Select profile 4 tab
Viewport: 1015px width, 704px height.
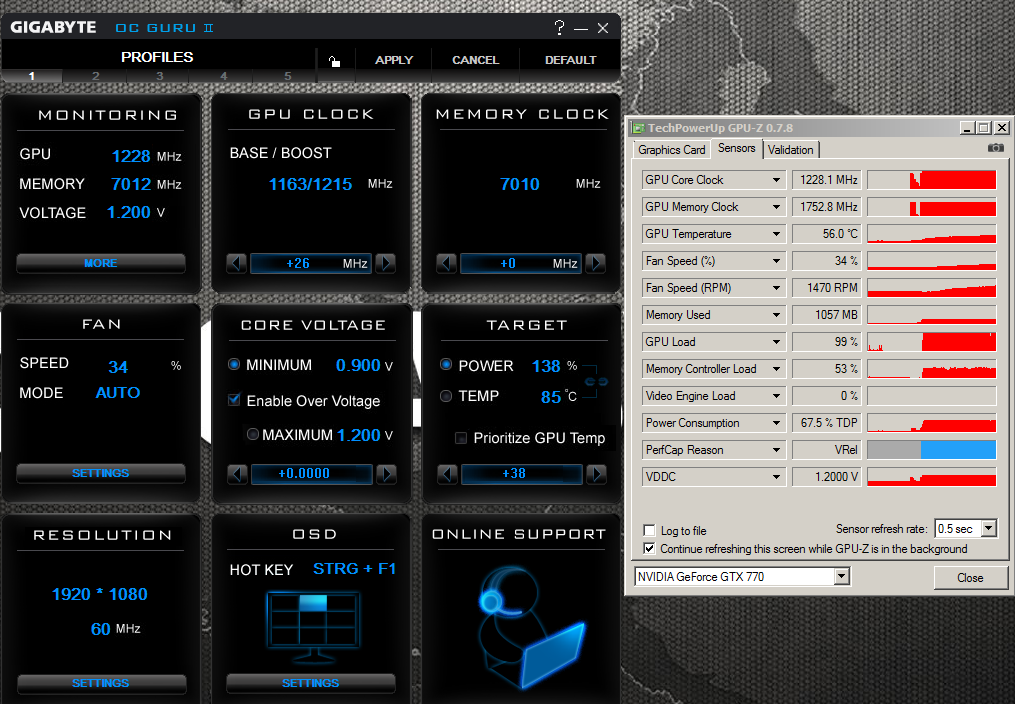tap(223, 76)
